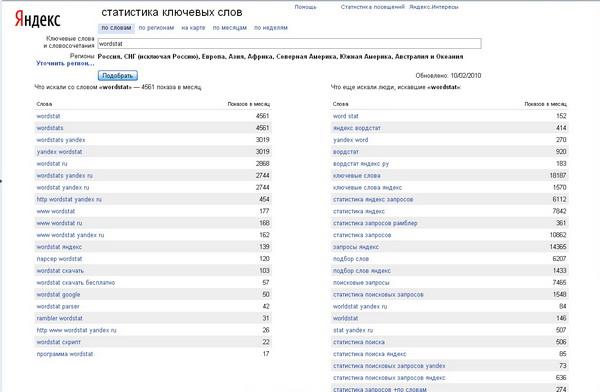Select the 'по словам' tab
Screen dimensions: 600x392
point(116,28)
